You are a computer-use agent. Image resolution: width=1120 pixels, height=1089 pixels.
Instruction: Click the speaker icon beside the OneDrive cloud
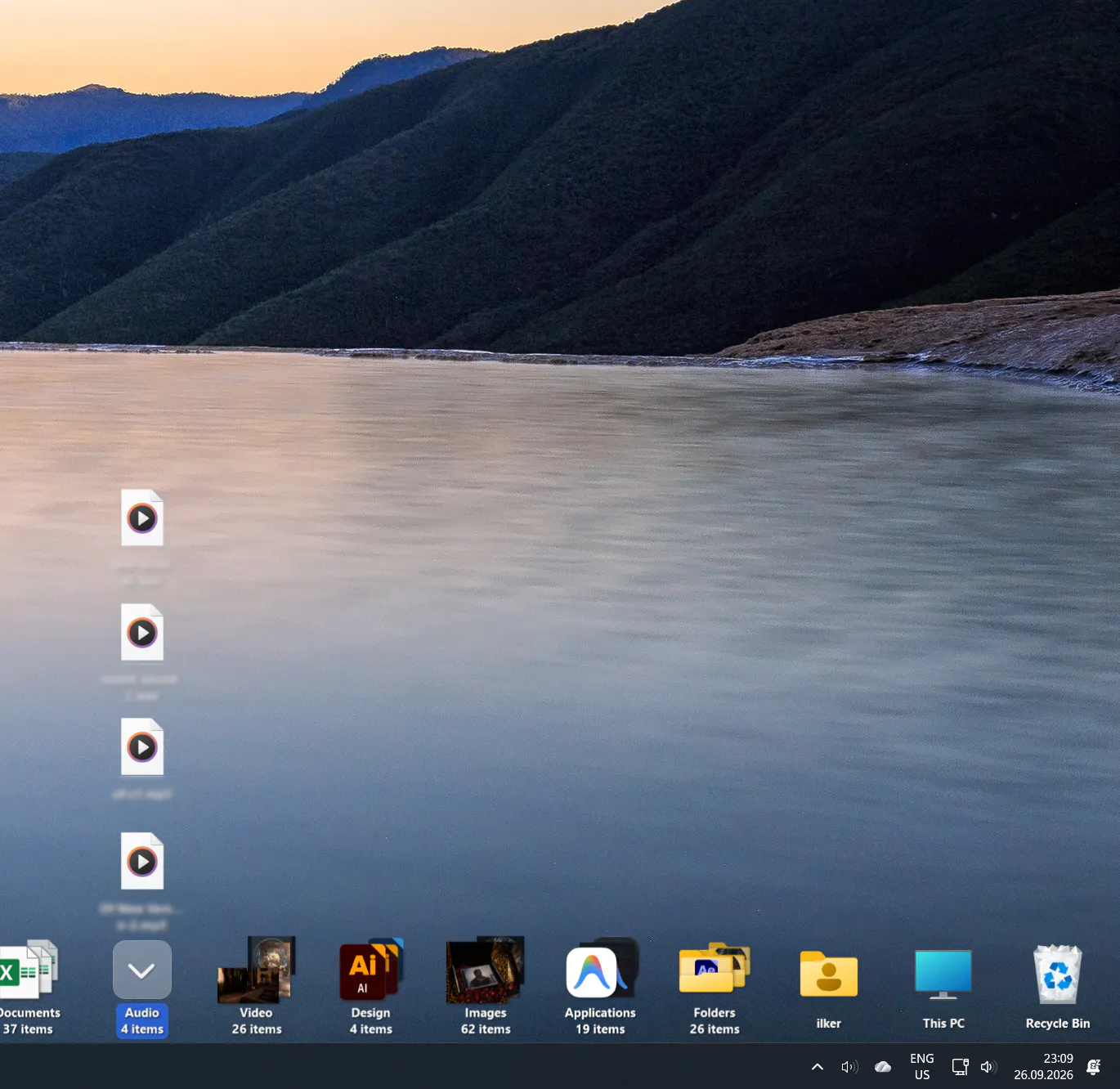coord(849,1066)
